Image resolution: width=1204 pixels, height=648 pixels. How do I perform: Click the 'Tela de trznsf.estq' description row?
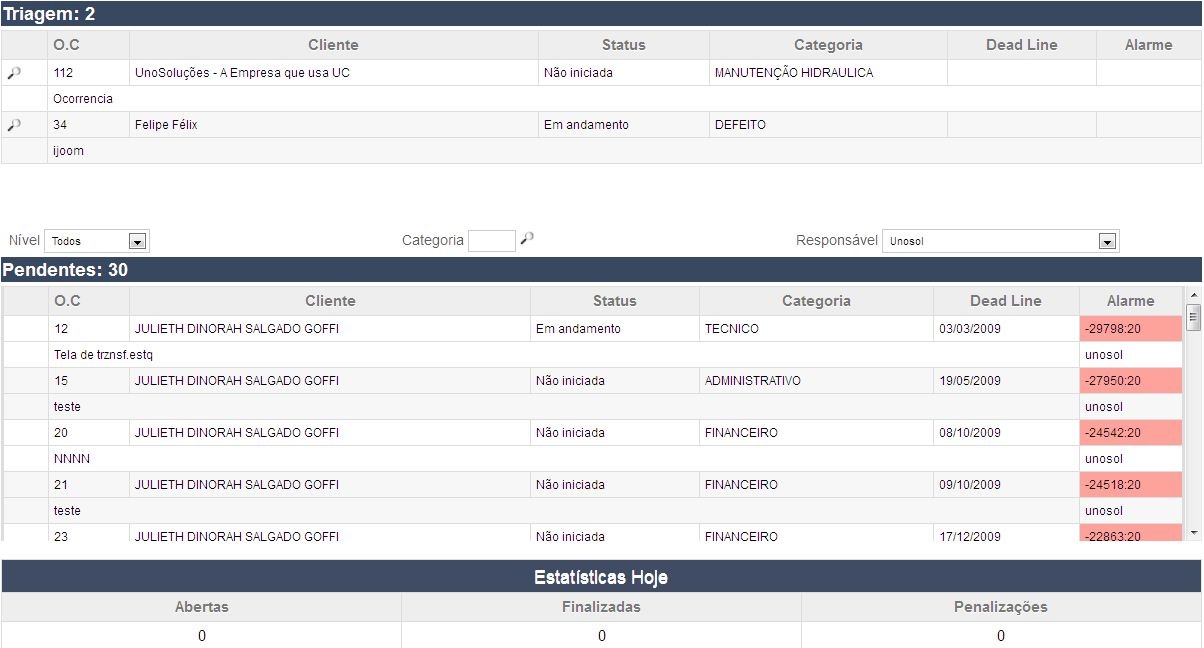click(104, 355)
